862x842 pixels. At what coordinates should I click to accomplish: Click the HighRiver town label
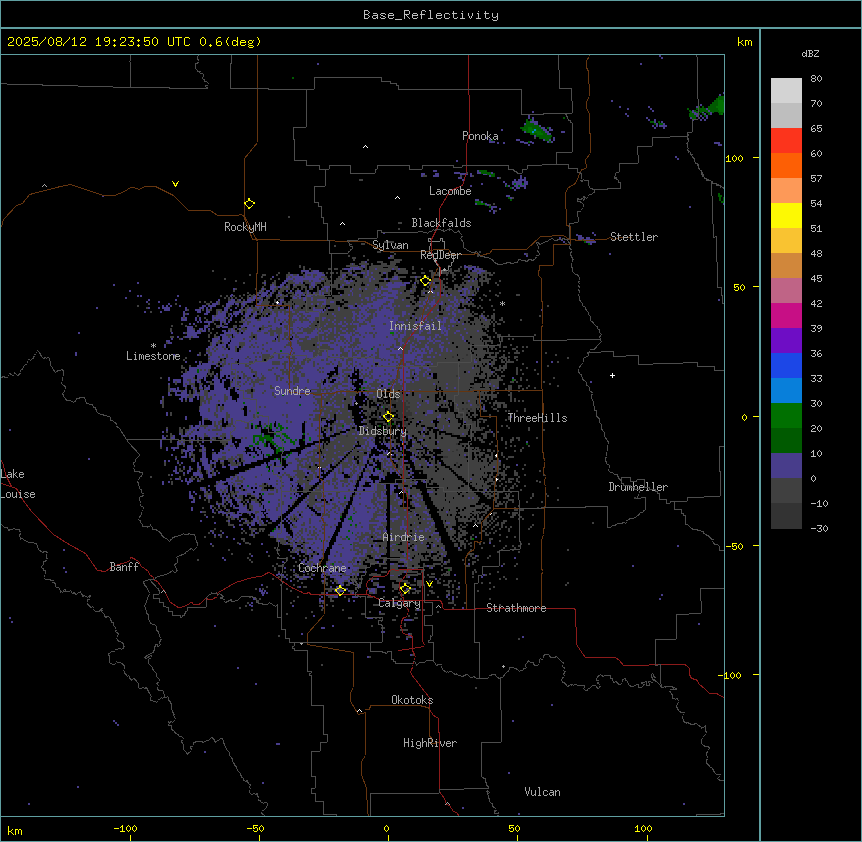pyautogui.click(x=430, y=743)
